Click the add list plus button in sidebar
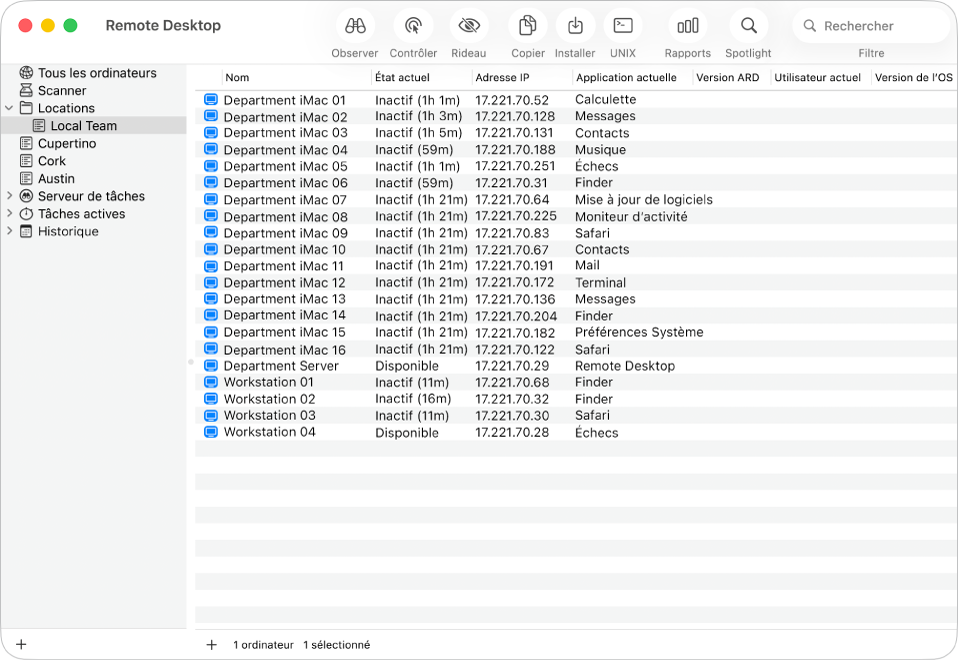This screenshot has height=660, width=960. coord(21,645)
